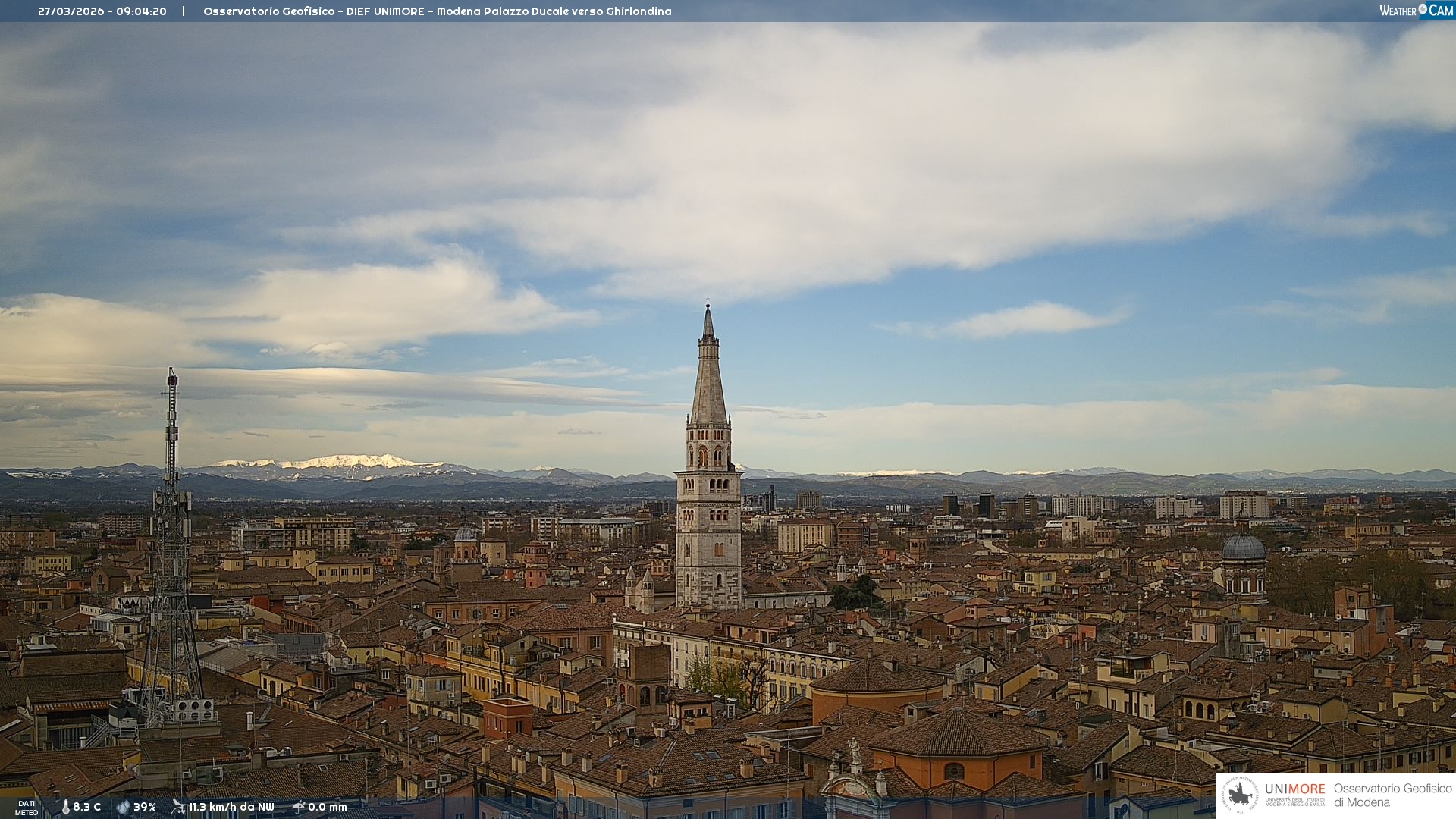Click the 39% humidity value

coord(144,807)
